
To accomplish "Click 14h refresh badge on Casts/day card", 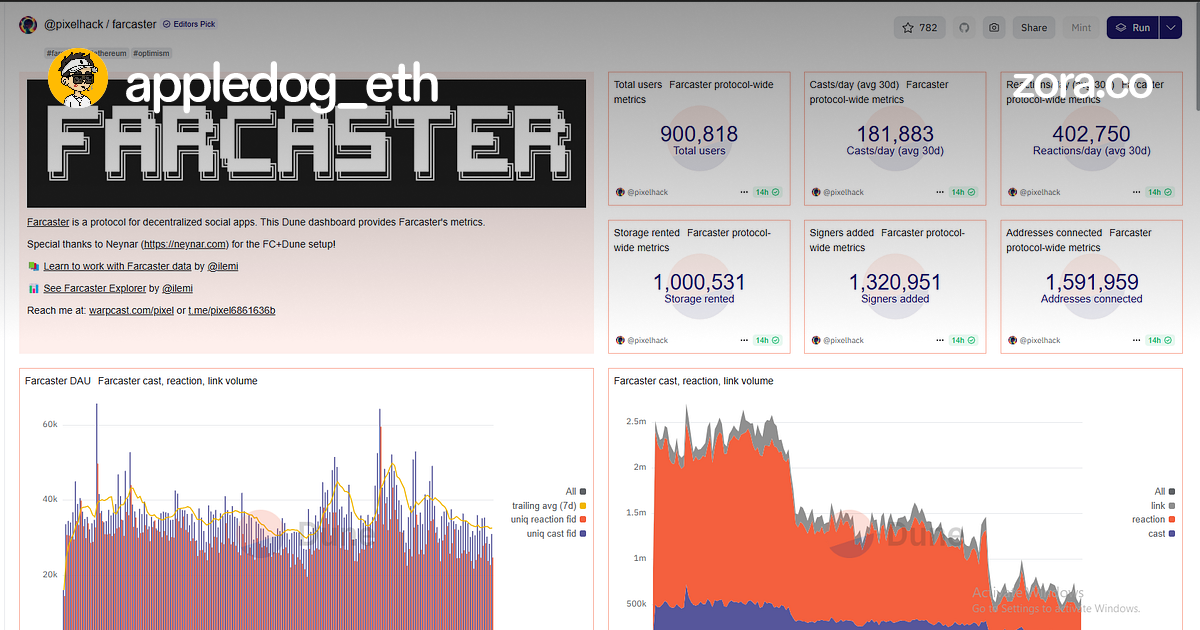I will pyautogui.click(x=964, y=192).
